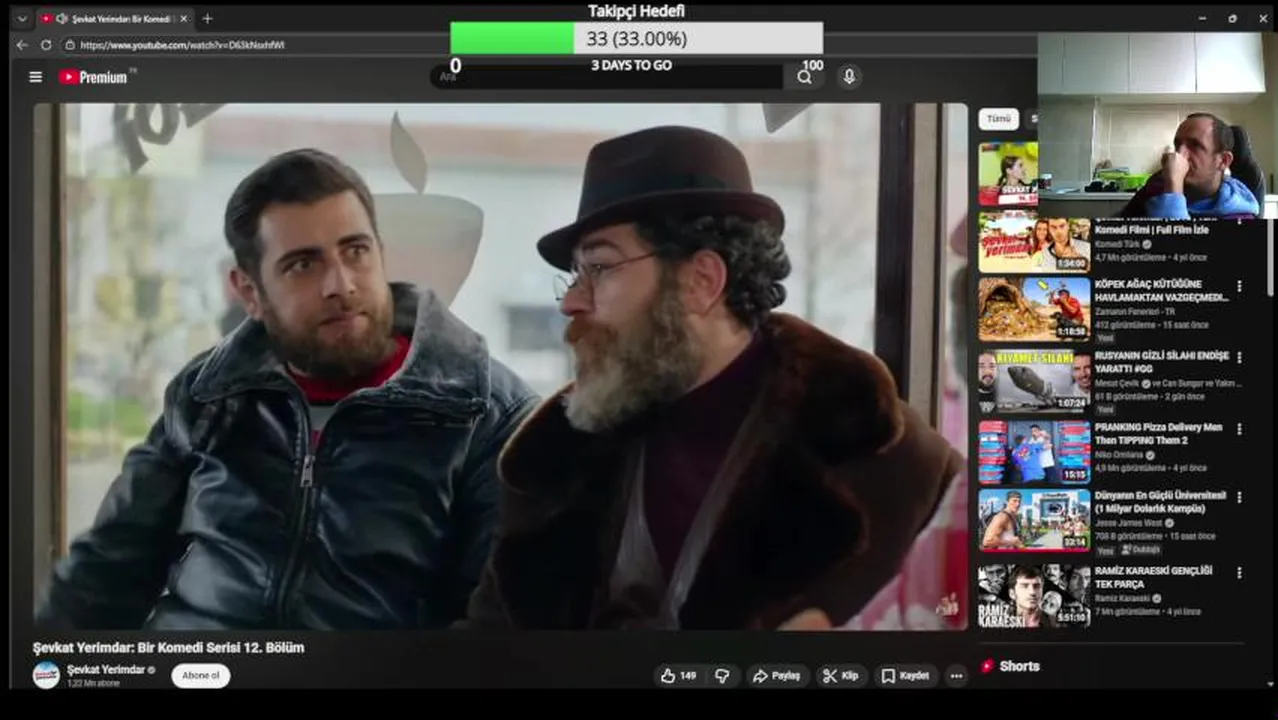This screenshot has width=1278, height=720.
Task: Open tab search dropdown arrow
Action: click(x=22, y=18)
